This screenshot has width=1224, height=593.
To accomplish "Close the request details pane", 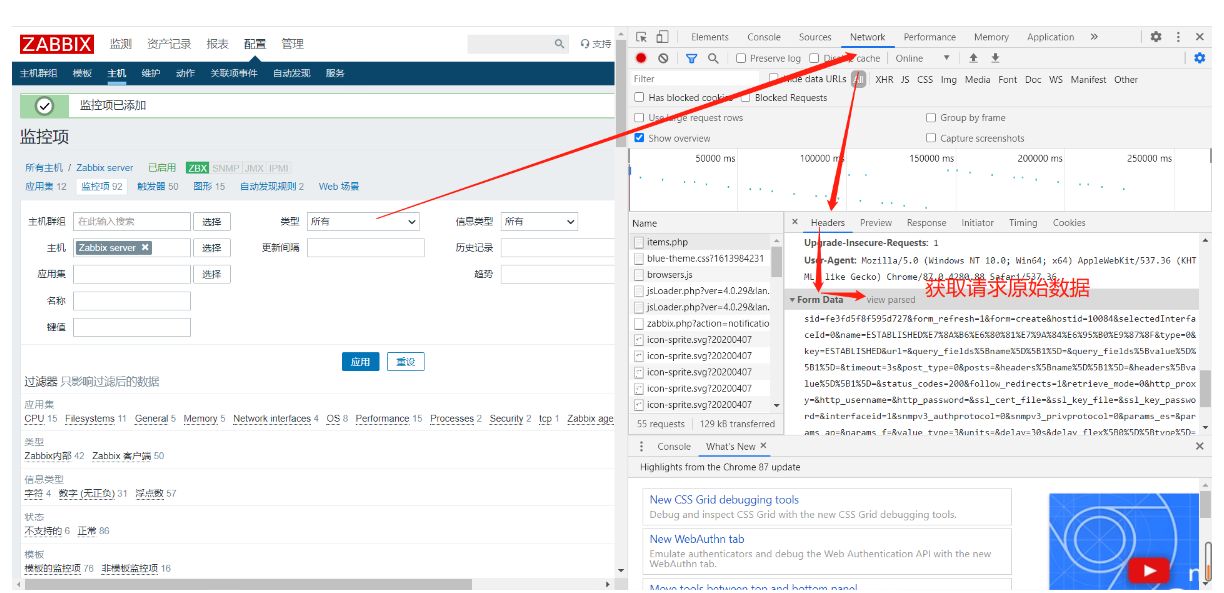I will point(795,222).
